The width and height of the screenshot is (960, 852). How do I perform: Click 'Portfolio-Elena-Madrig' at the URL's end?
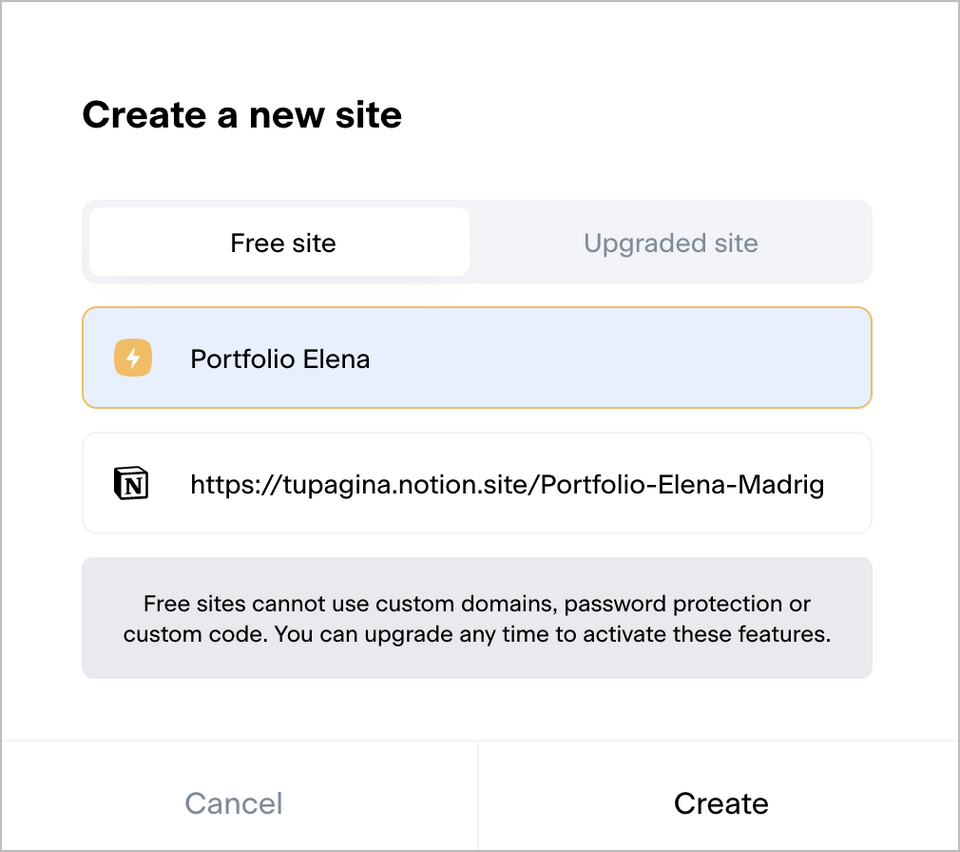[684, 485]
